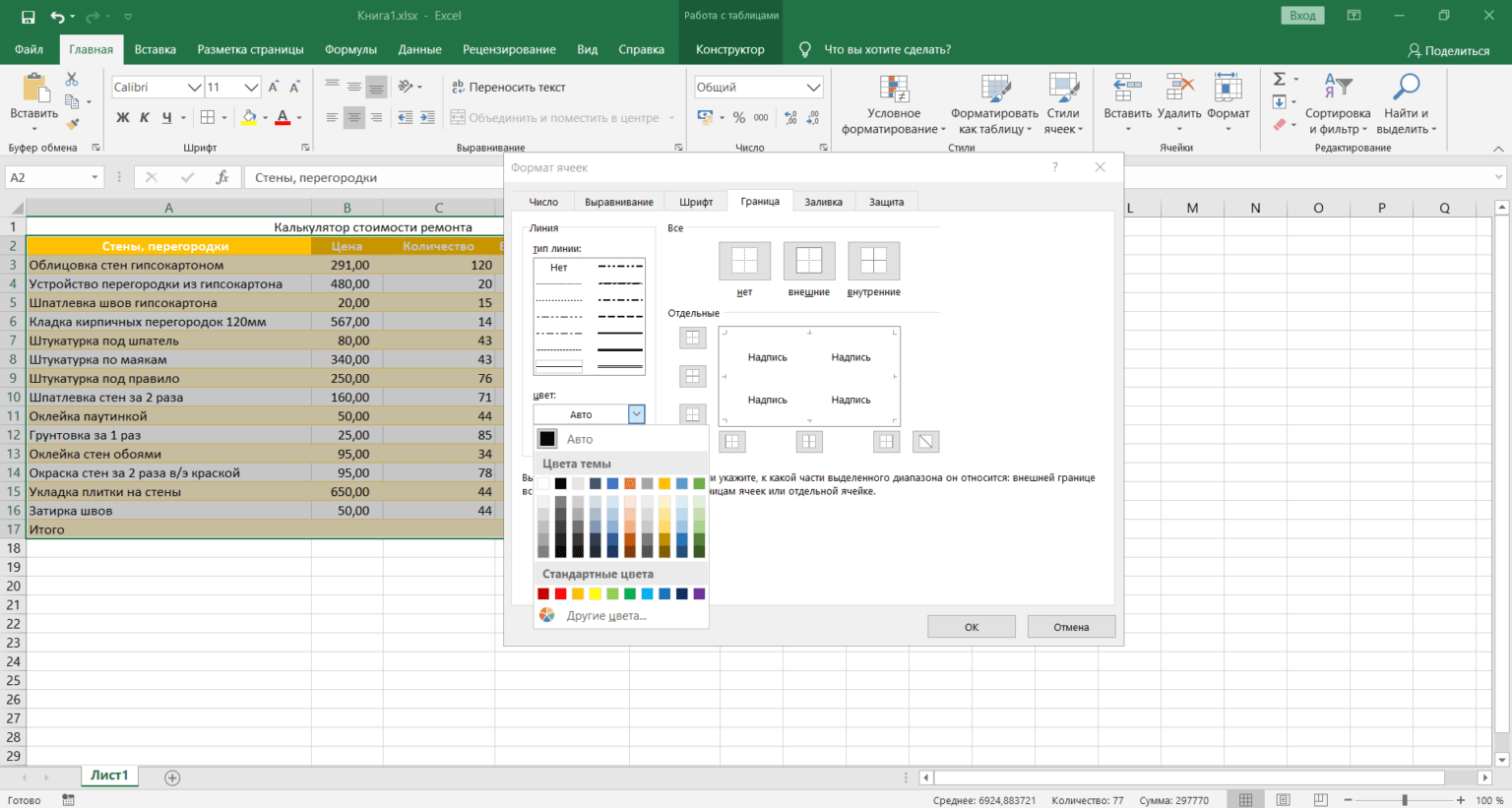Select Лист1 sheet tab
The width and height of the screenshot is (1512, 808).
click(109, 776)
